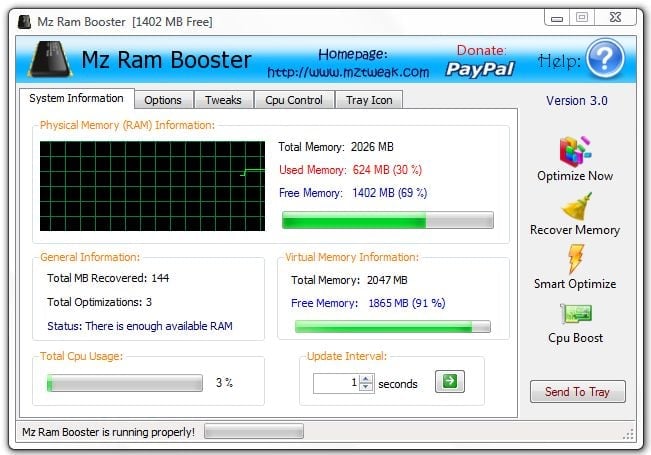Click the Total Cpu Usage bar

click(x=125, y=383)
